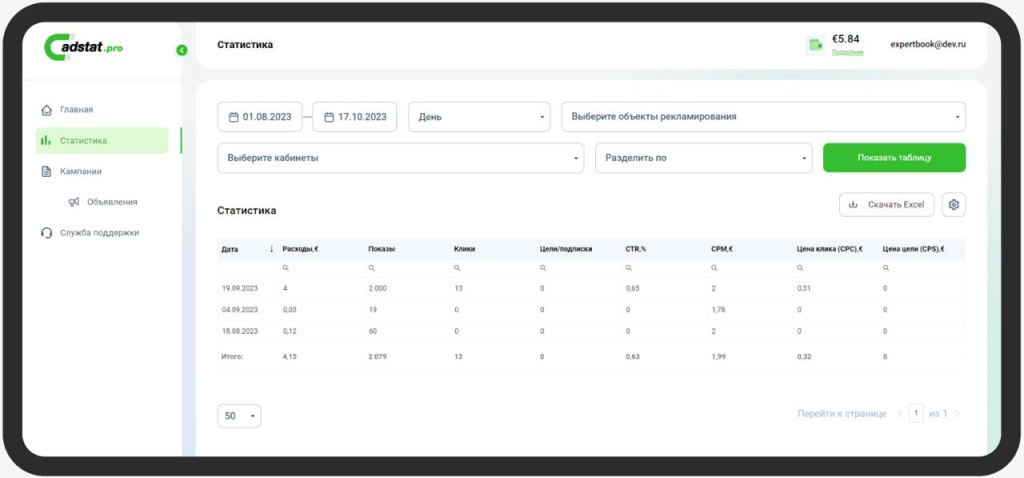Open Служба поддержки in sidebar
Image resolution: width=1024 pixels, height=478 pixels.
98,232
